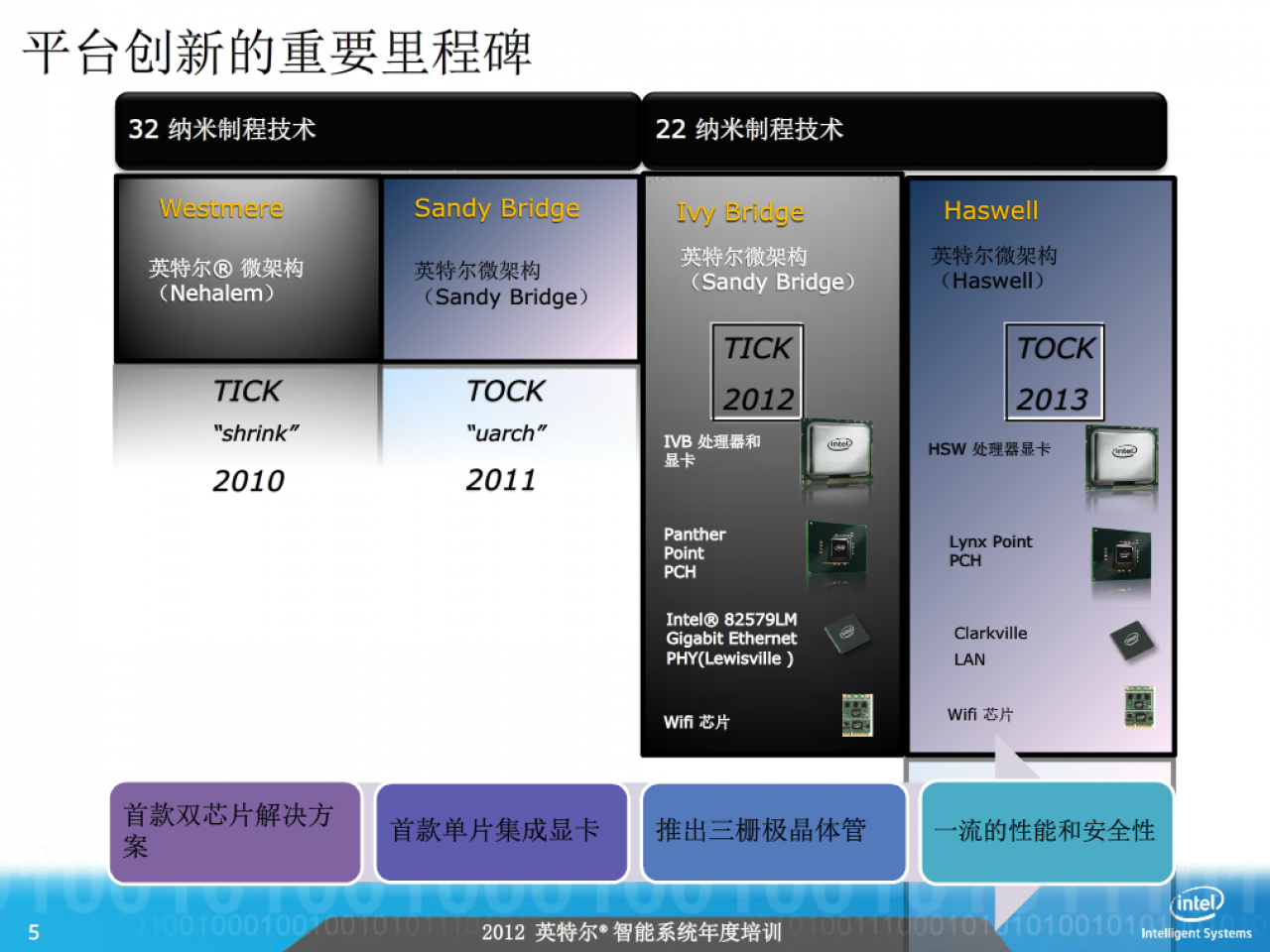Click the year 2010
Viewport: 1270px width, 952px height.
click(x=249, y=481)
